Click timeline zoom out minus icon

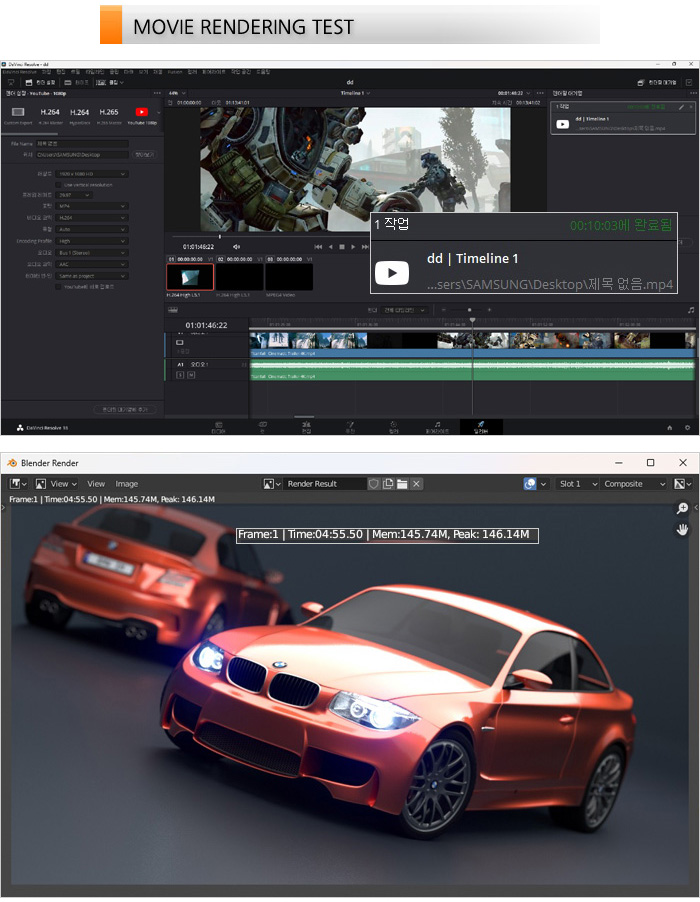(x=443, y=310)
